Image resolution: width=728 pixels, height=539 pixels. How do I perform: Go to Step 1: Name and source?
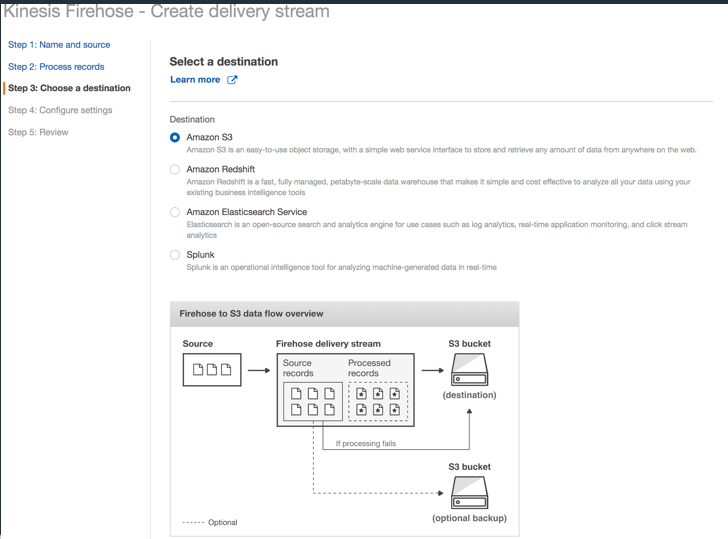tap(59, 45)
